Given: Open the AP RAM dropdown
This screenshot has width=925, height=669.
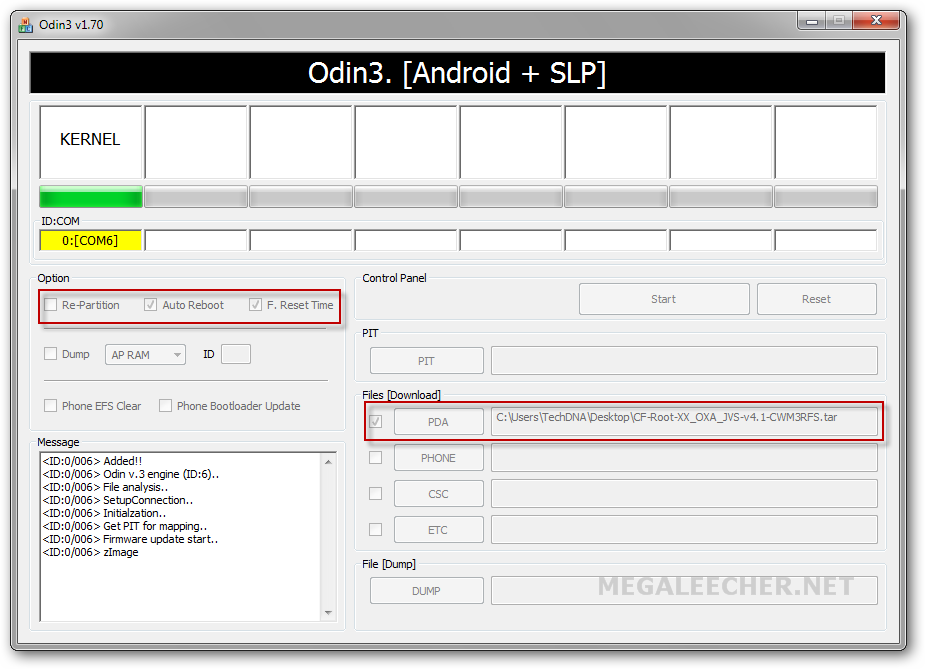Looking at the screenshot, I should click(x=145, y=355).
